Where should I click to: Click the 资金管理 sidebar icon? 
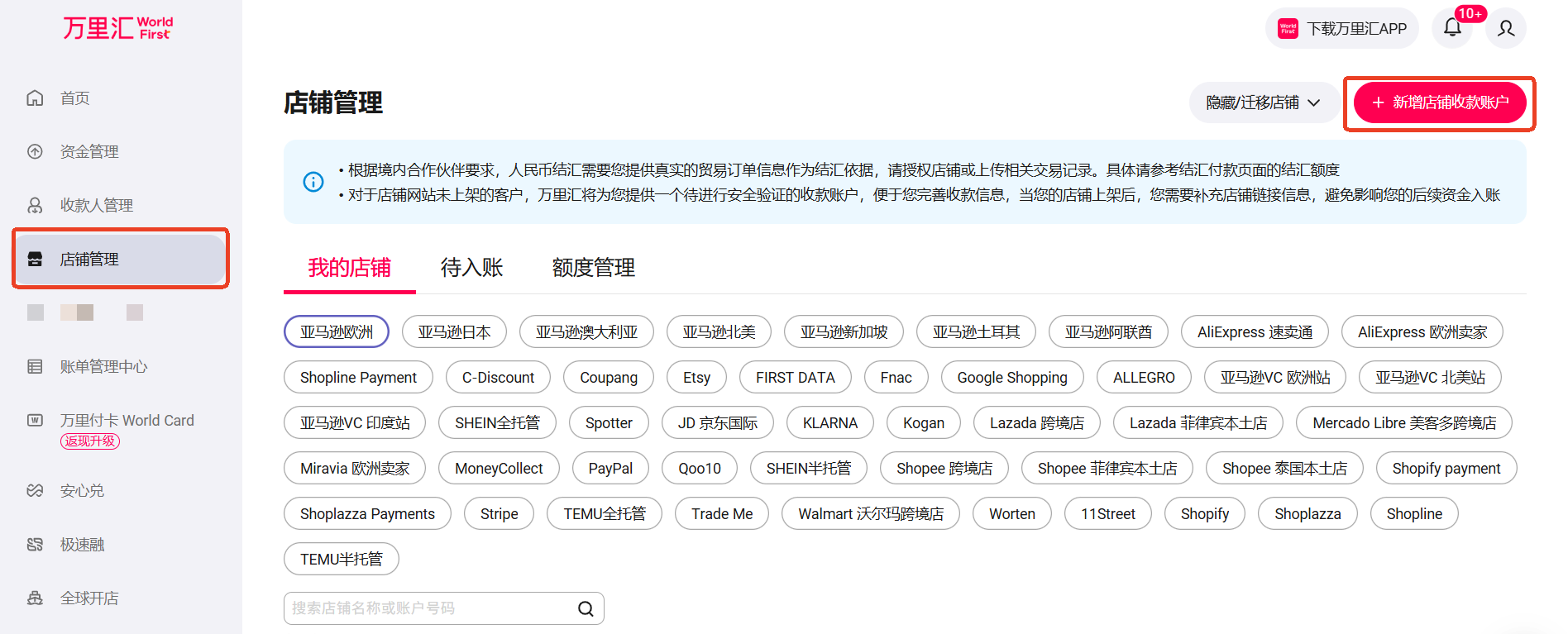tap(35, 152)
